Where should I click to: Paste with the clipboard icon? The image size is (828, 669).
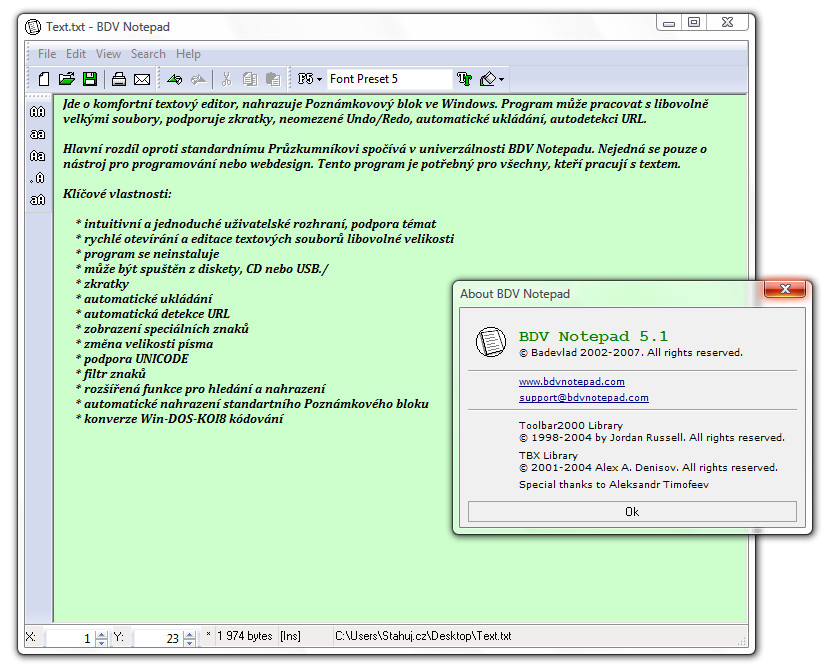pyautogui.click(x=273, y=79)
